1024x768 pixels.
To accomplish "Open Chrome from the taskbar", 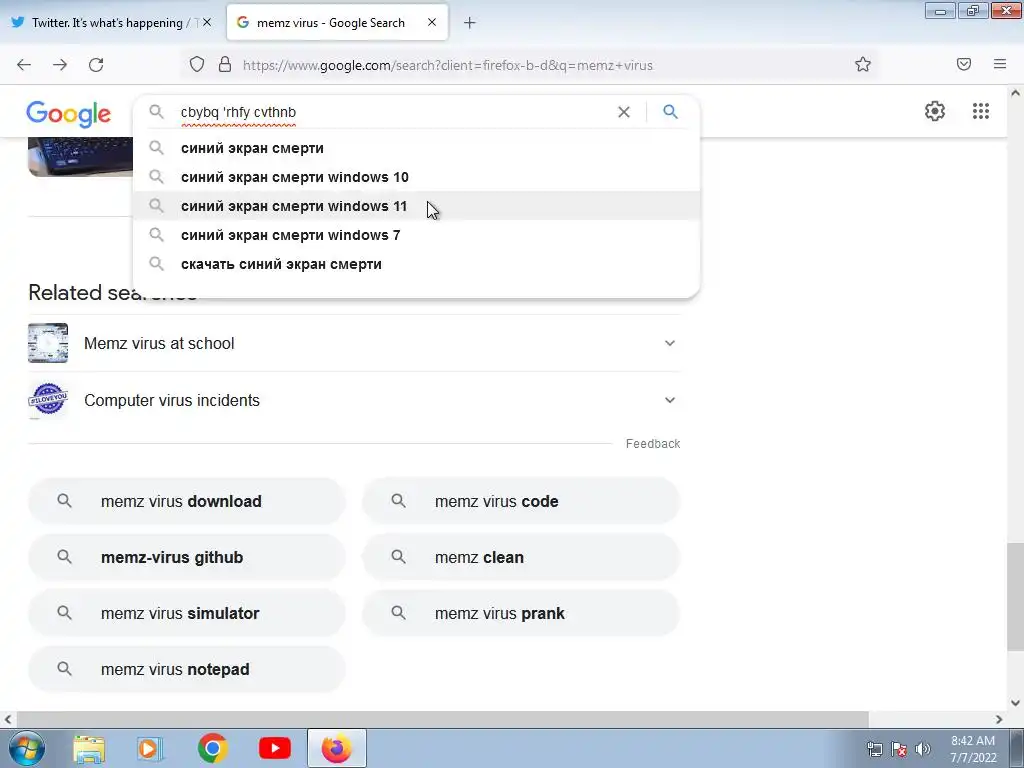I will [212, 748].
